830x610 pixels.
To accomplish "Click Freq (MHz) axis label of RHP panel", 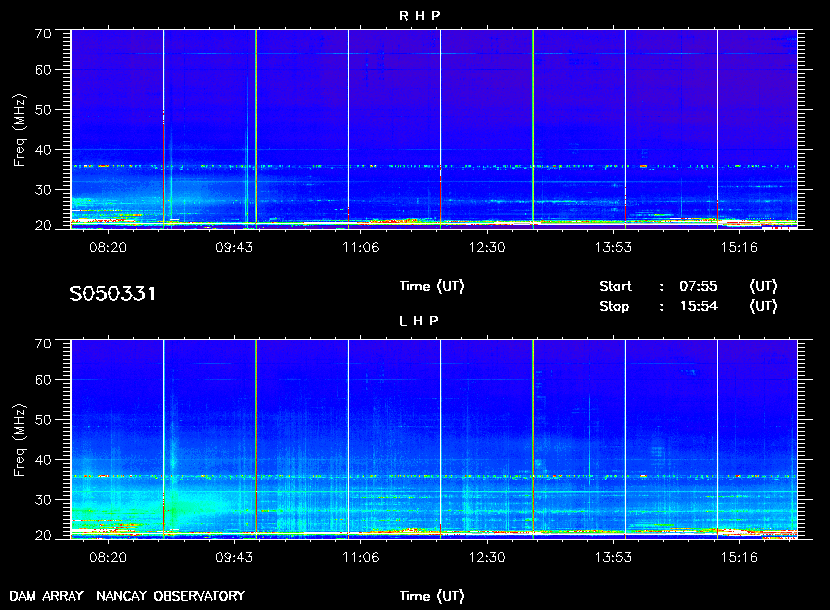I will pyautogui.click(x=20, y=130).
